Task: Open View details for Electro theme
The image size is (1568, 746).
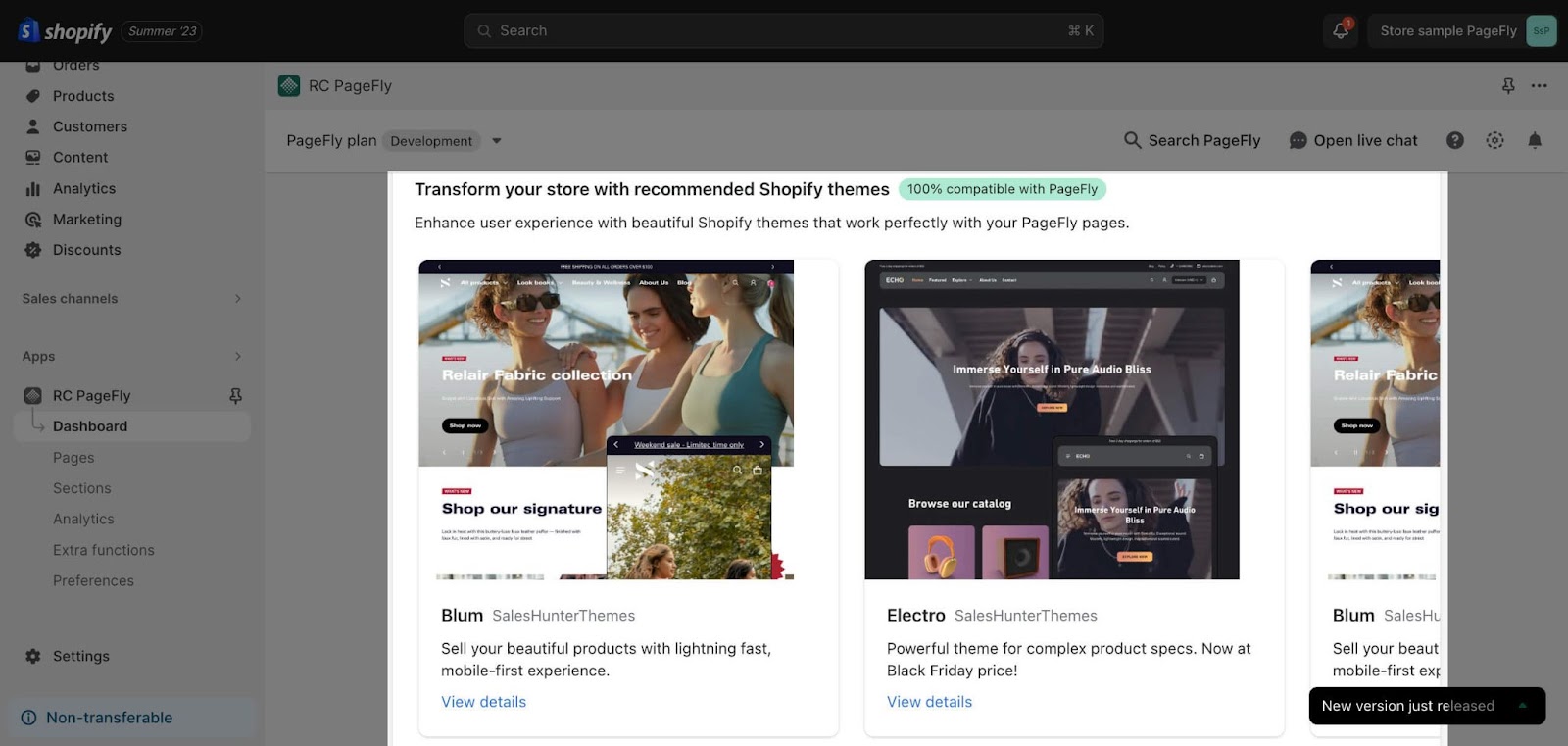Action: point(929,702)
